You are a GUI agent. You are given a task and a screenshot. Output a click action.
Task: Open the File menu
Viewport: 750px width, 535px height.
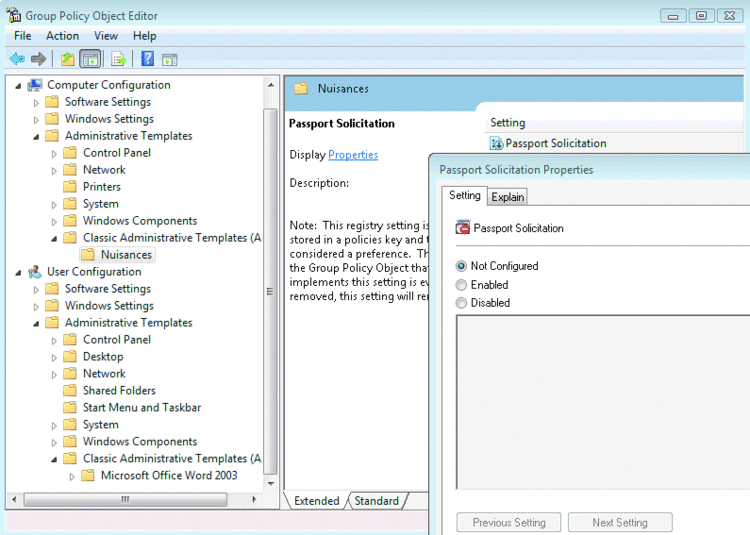tap(22, 36)
